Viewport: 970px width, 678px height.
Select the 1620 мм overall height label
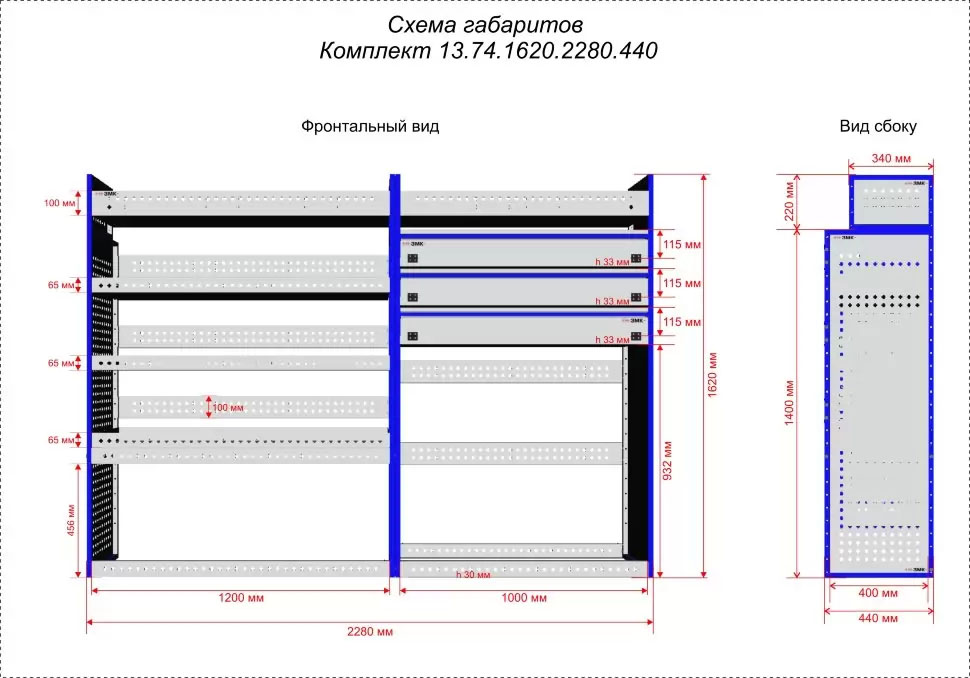point(713,377)
